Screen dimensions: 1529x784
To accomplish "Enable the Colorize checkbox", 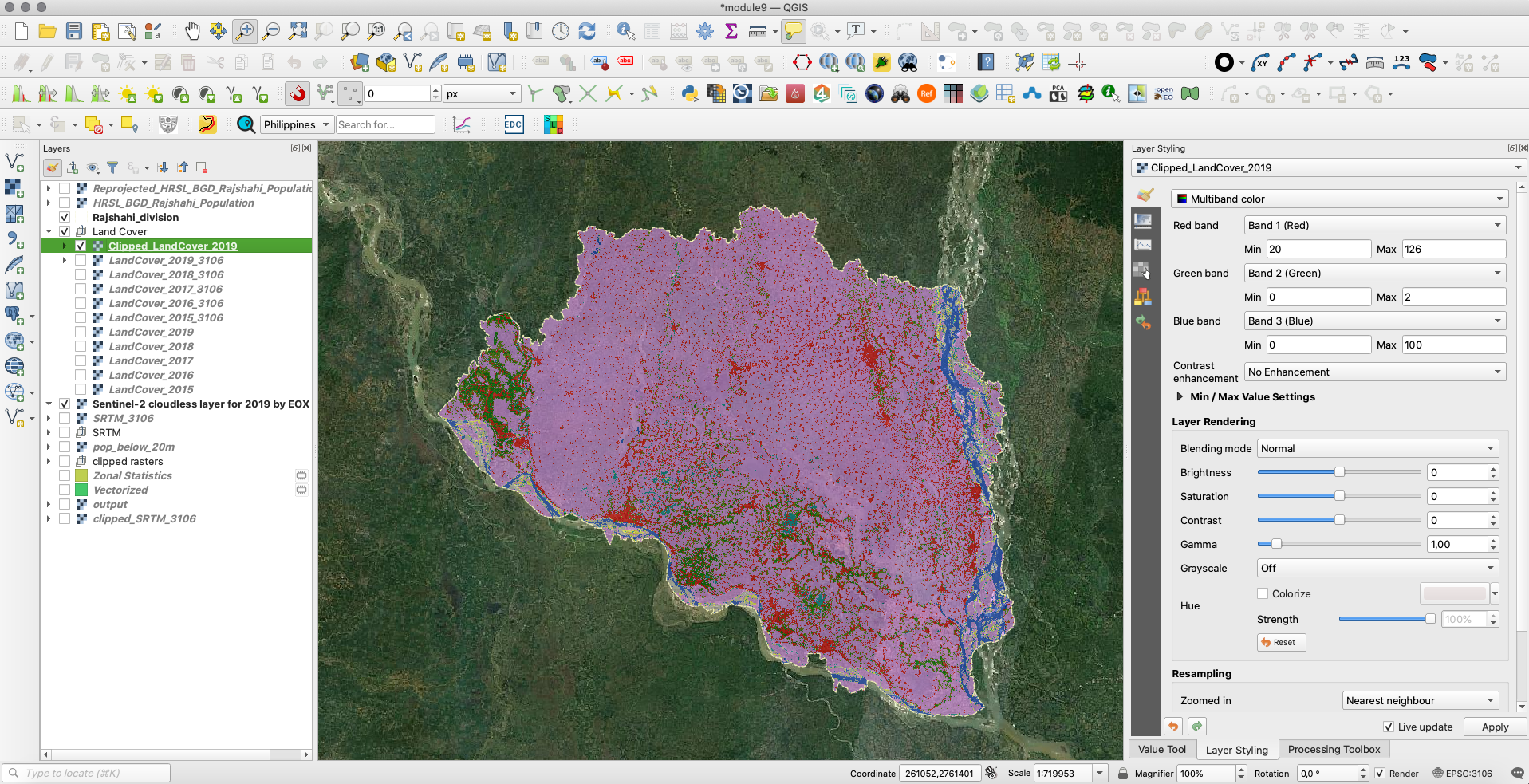I will tap(1263, 593).
